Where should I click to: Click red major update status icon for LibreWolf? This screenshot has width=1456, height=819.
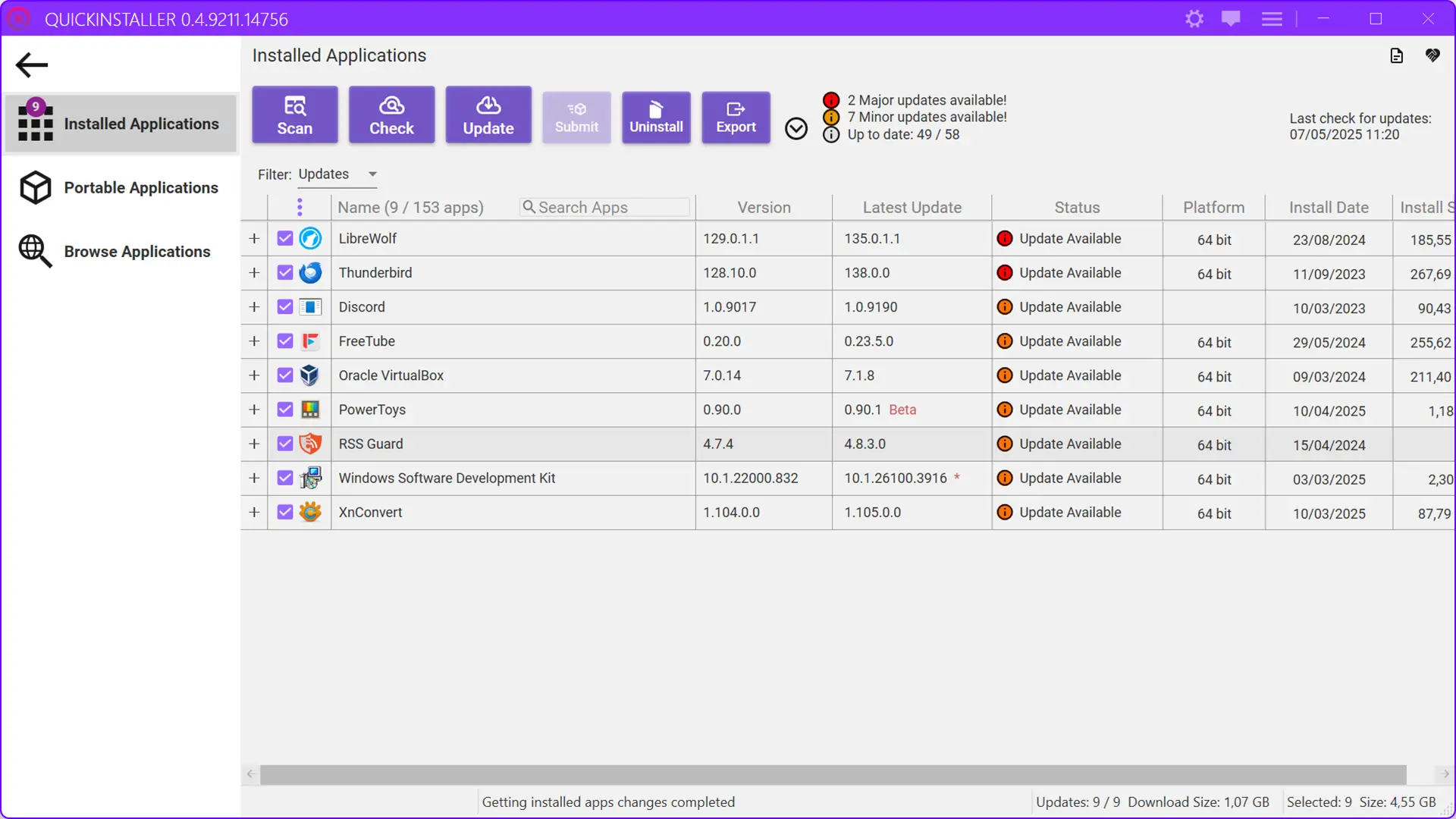(x=1005, y=238)
